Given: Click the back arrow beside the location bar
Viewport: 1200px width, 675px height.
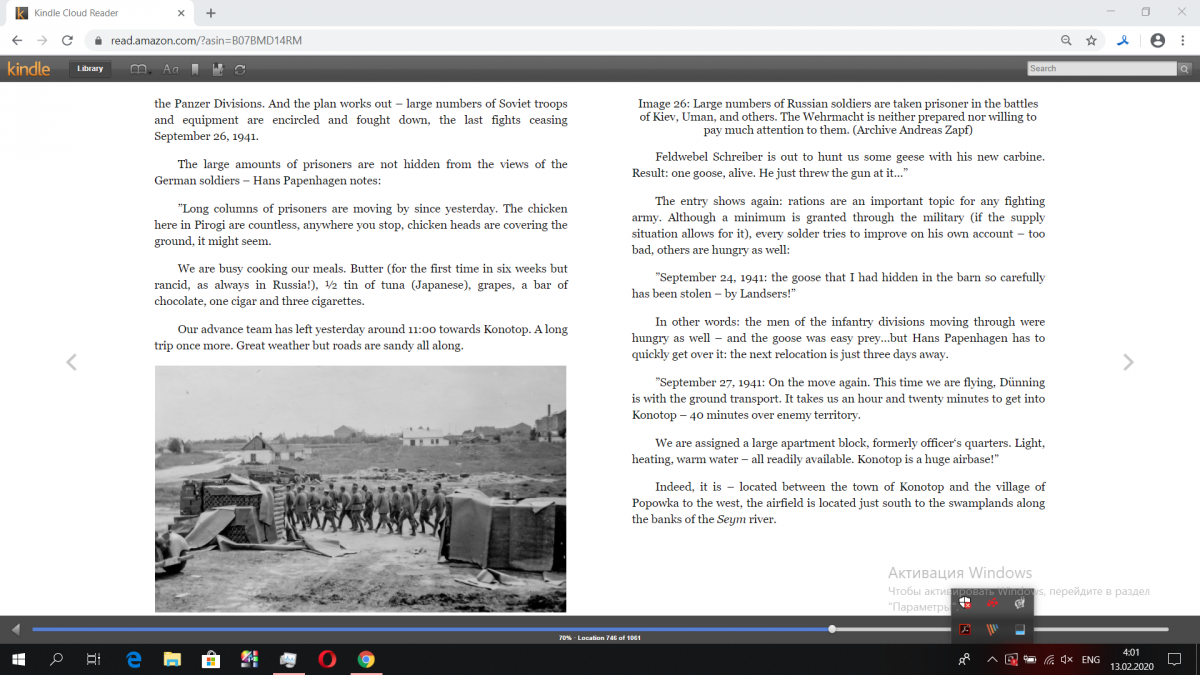Looking at the screenshot, I should click(15, 629).
